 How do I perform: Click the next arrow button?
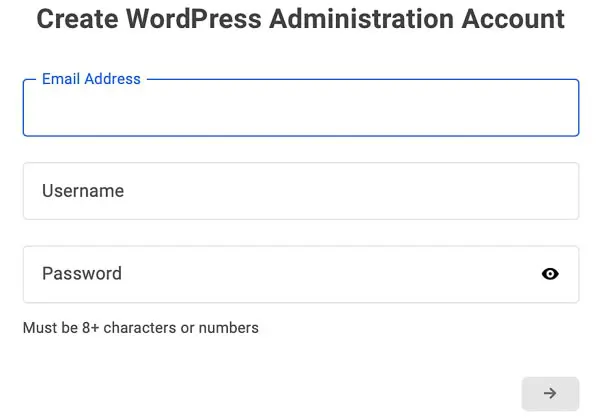(550, 393)
